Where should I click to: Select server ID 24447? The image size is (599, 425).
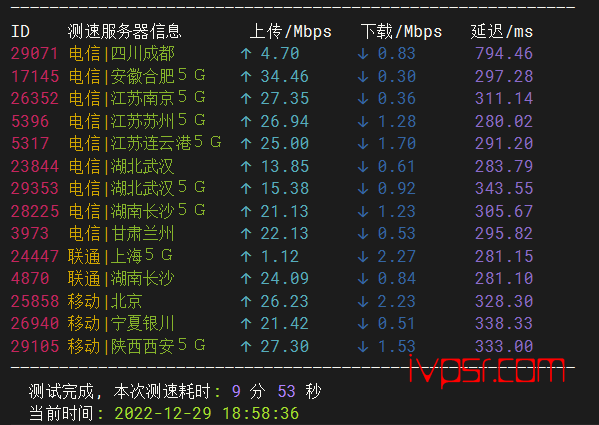coord(34,257)
